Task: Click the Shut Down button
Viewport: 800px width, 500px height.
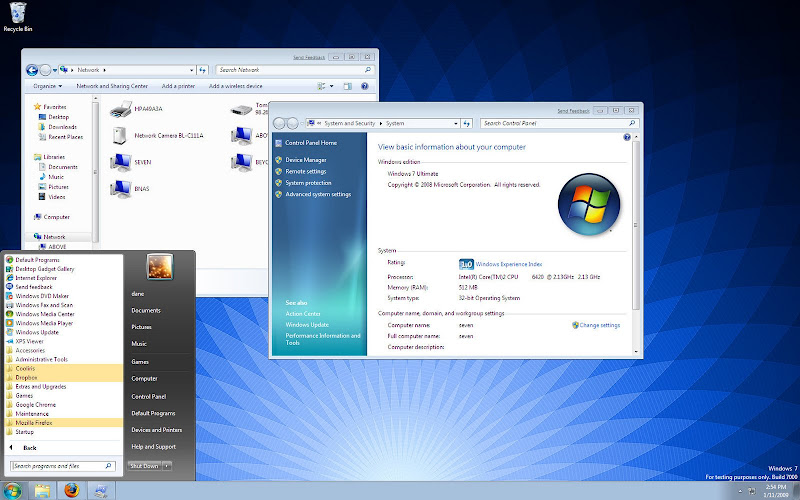Action: point(144,466)
